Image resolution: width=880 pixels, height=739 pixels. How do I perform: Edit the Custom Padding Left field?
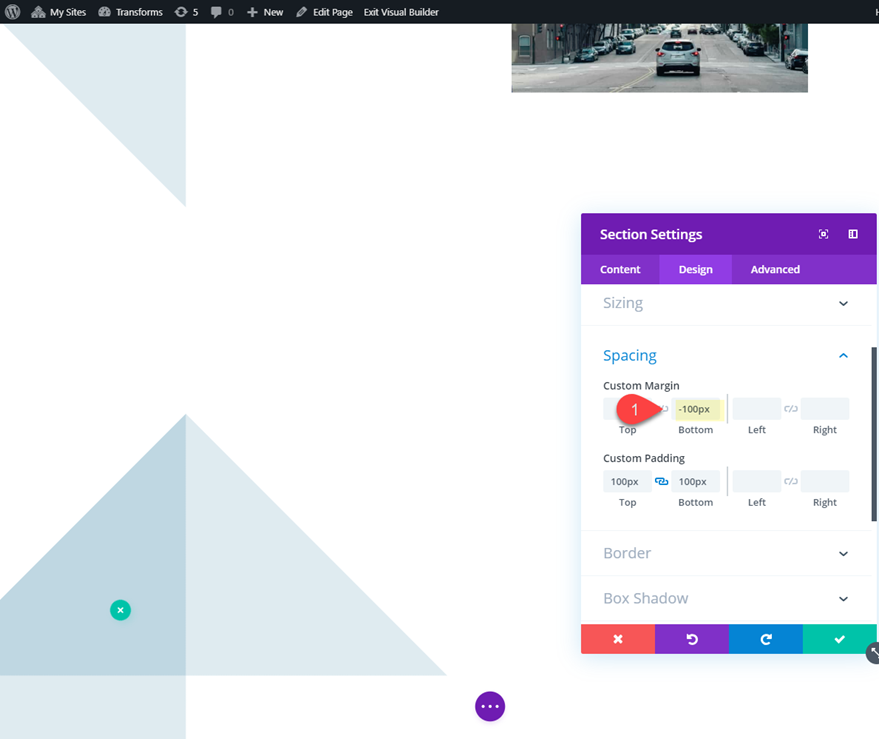[757, 481]
